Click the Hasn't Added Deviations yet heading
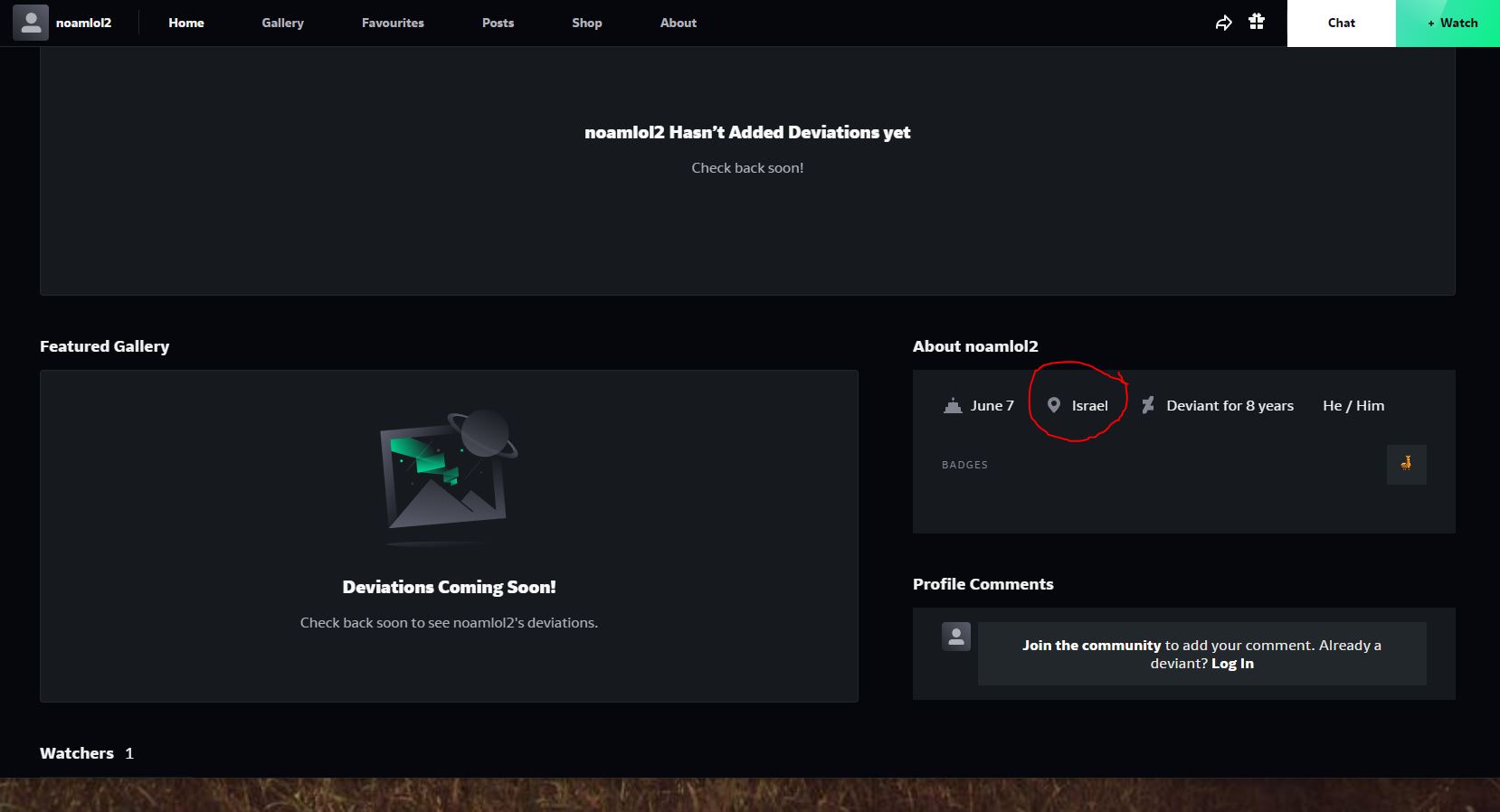 [x=747, y=132]
